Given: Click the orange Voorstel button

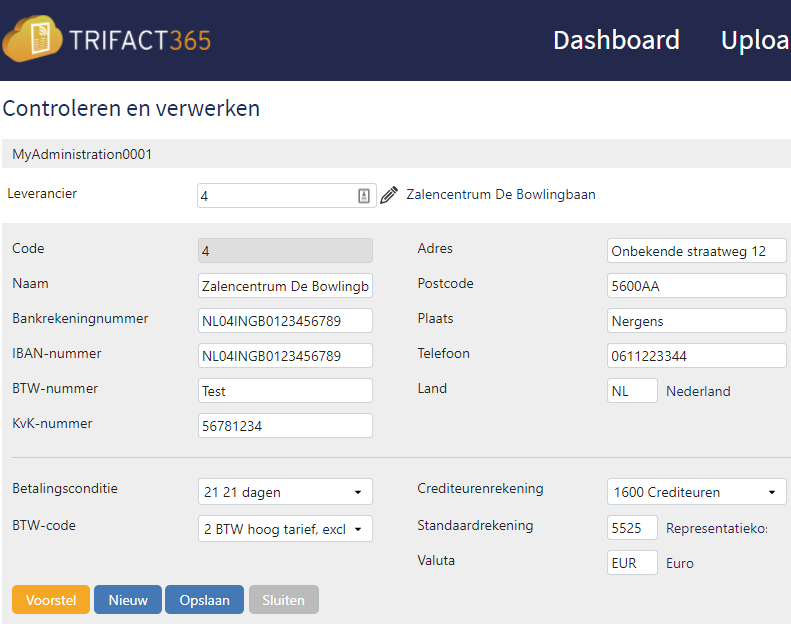Looking at the screenshot, I should pyautogui.click(x=51, y=600).
